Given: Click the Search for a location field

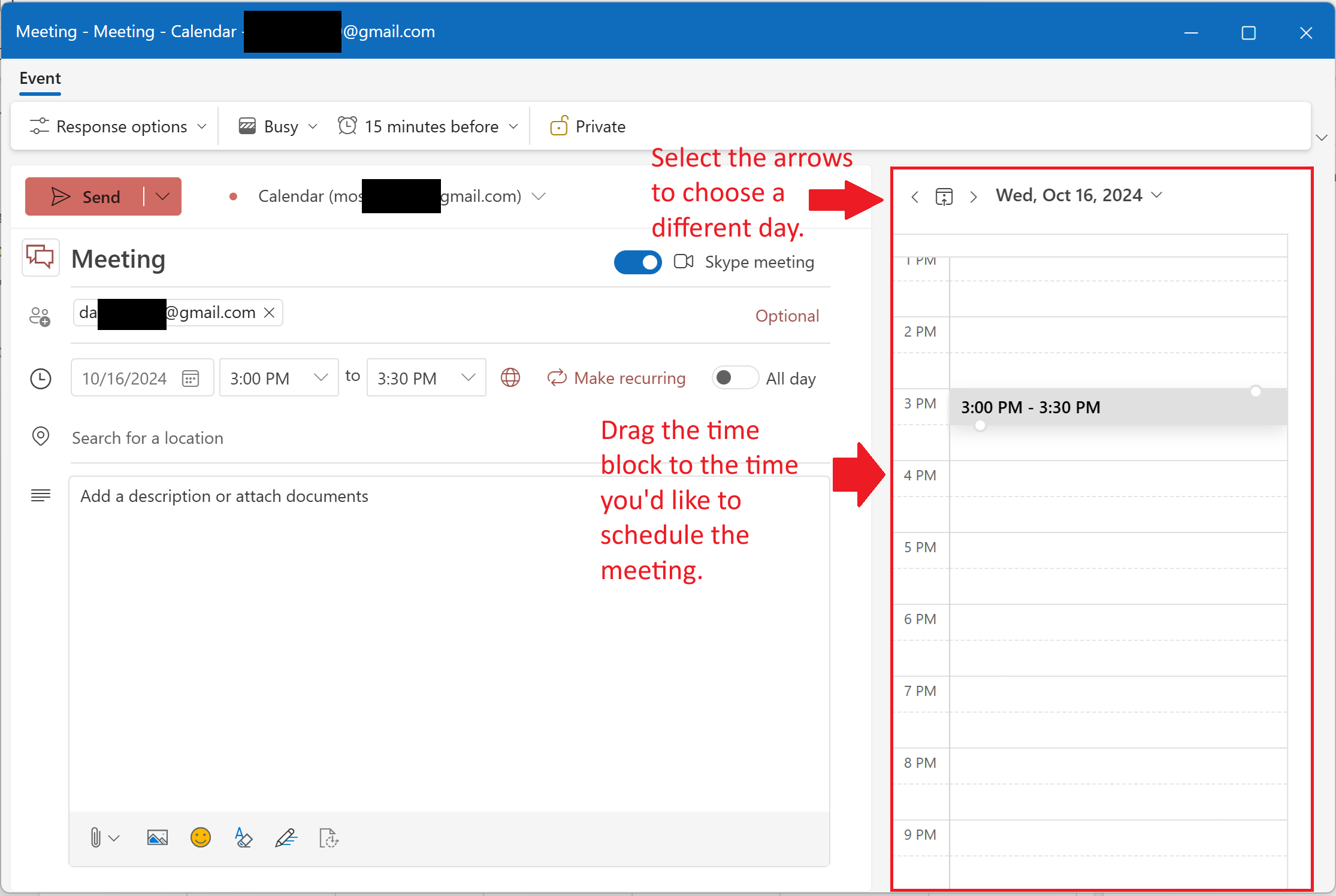Looking at the screenshot, I should tap(449, 438).
